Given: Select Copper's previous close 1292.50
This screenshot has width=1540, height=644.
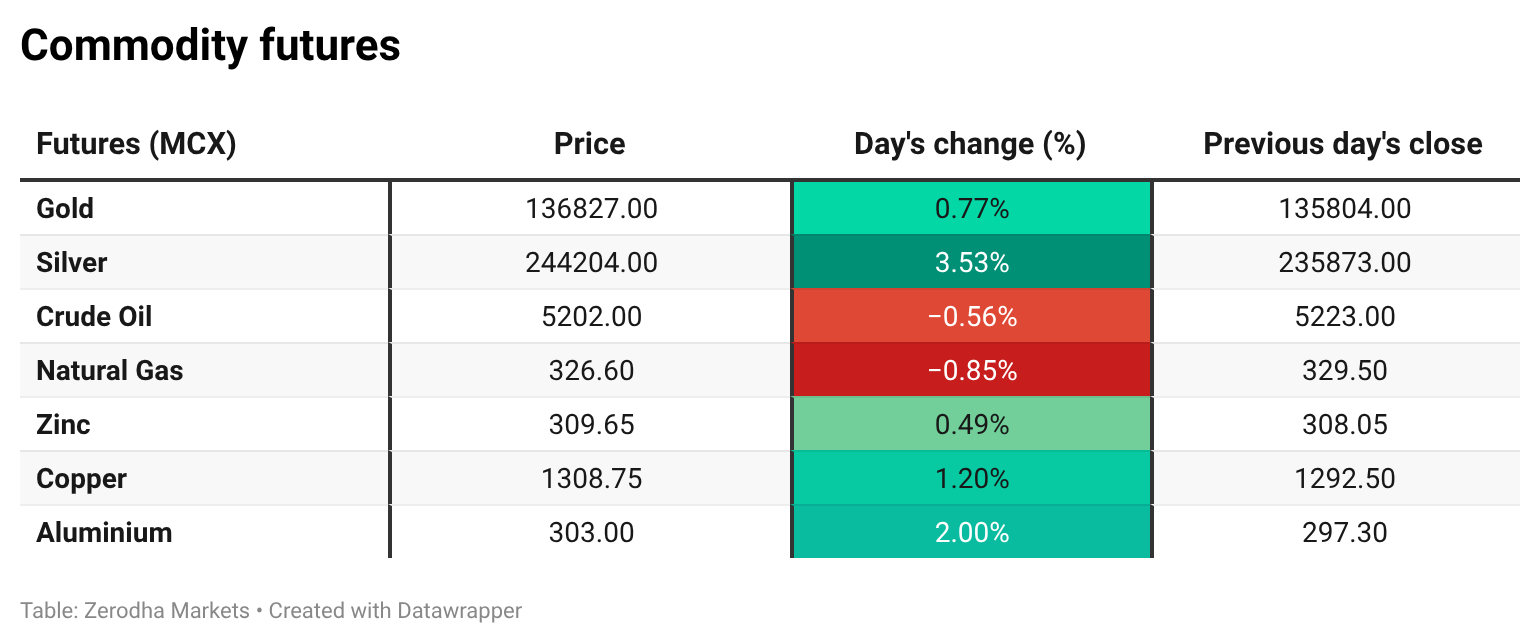Looking at the screenshot, I should coord(1344,479).
